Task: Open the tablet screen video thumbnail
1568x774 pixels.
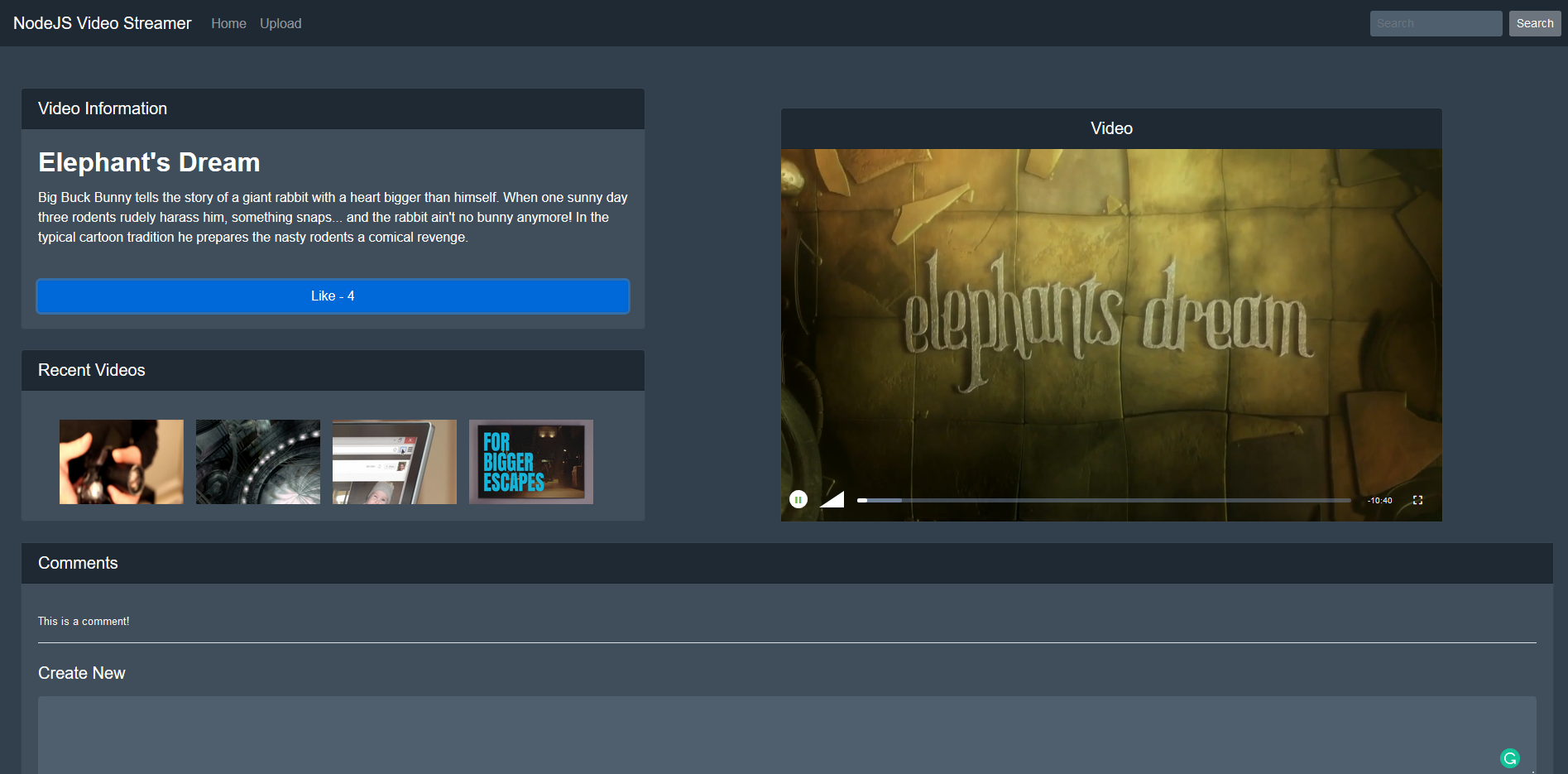Action: 395,462
